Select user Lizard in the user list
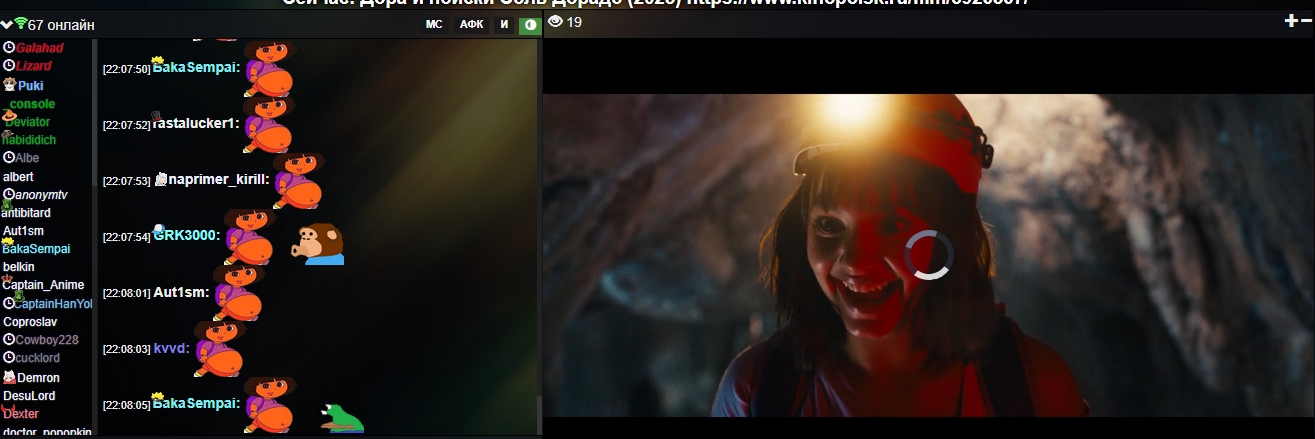 coord(33,66)
